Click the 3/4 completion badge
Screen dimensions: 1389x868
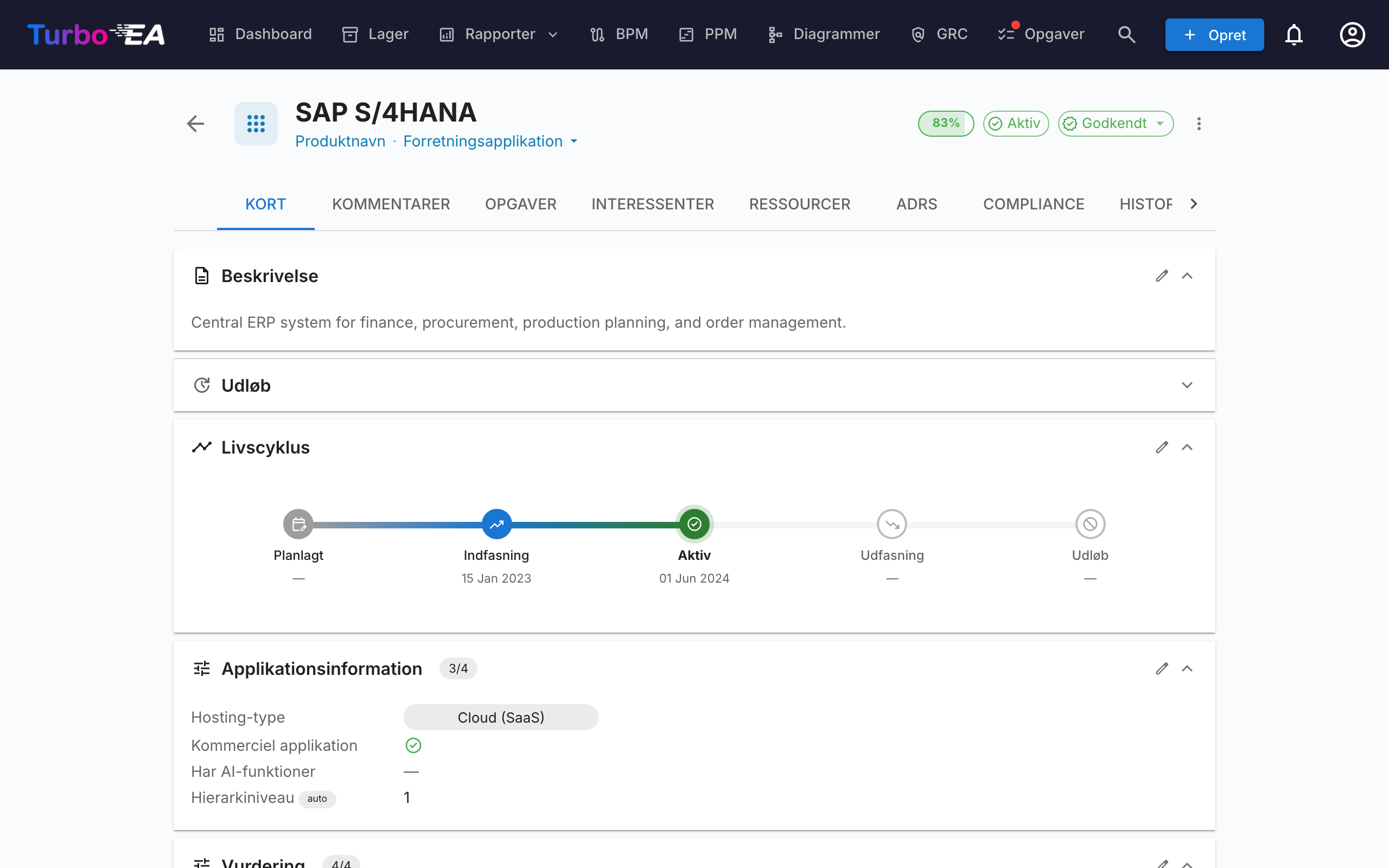click(458, 668)
